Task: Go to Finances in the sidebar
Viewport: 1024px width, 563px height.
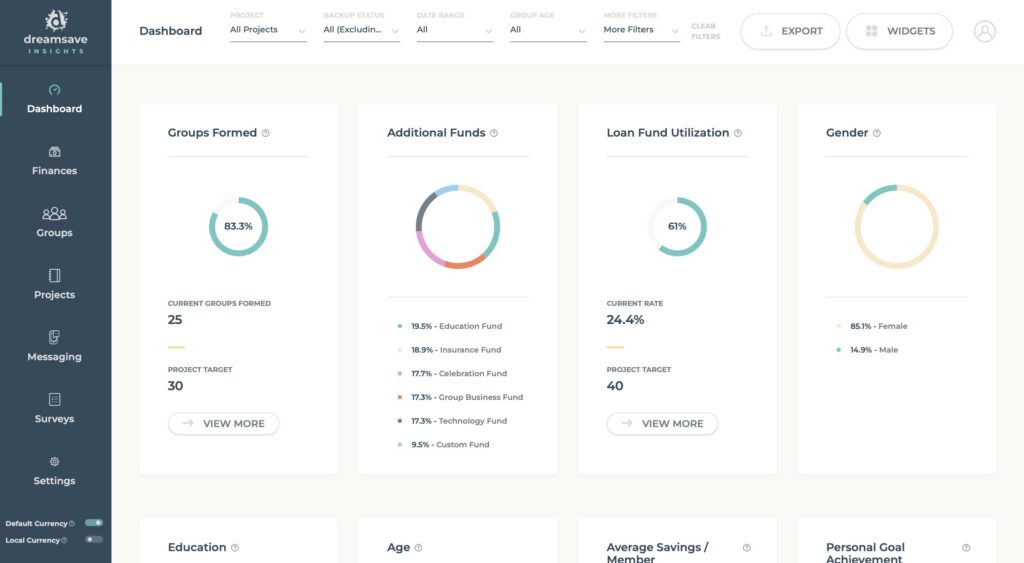Action: click(55, 161)
